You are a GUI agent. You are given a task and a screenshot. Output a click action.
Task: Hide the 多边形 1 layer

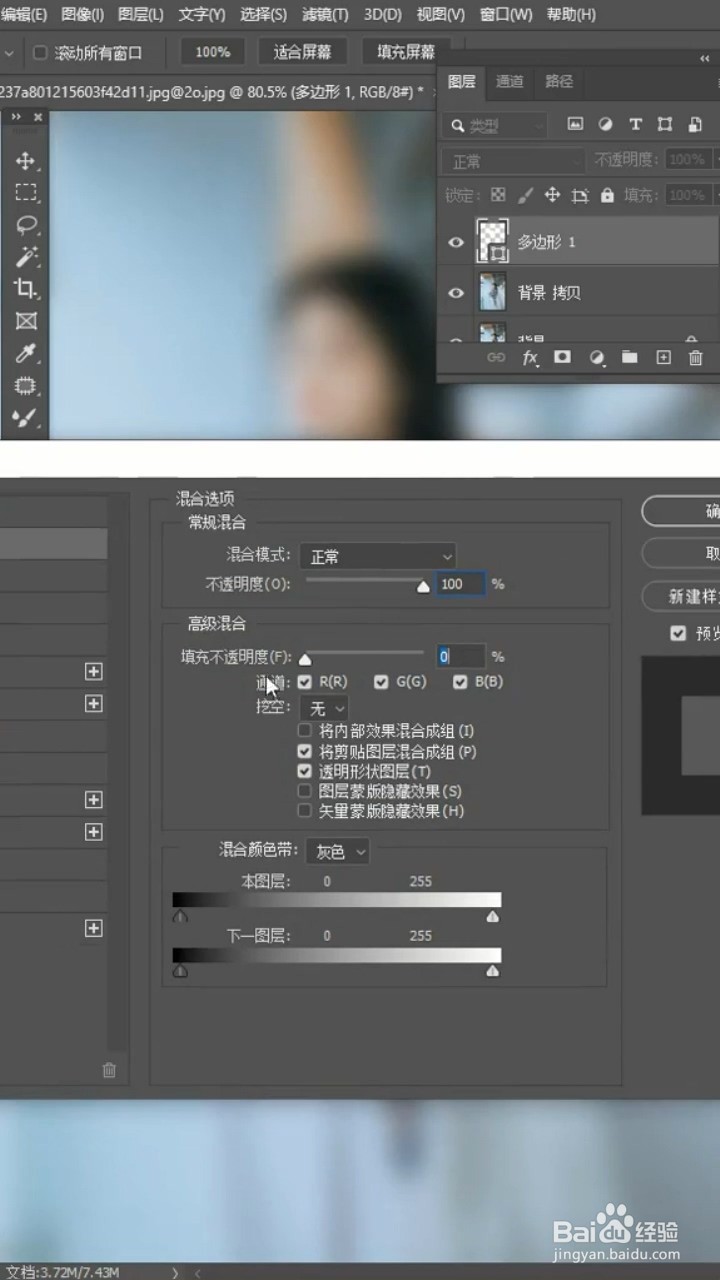(456, 242)
